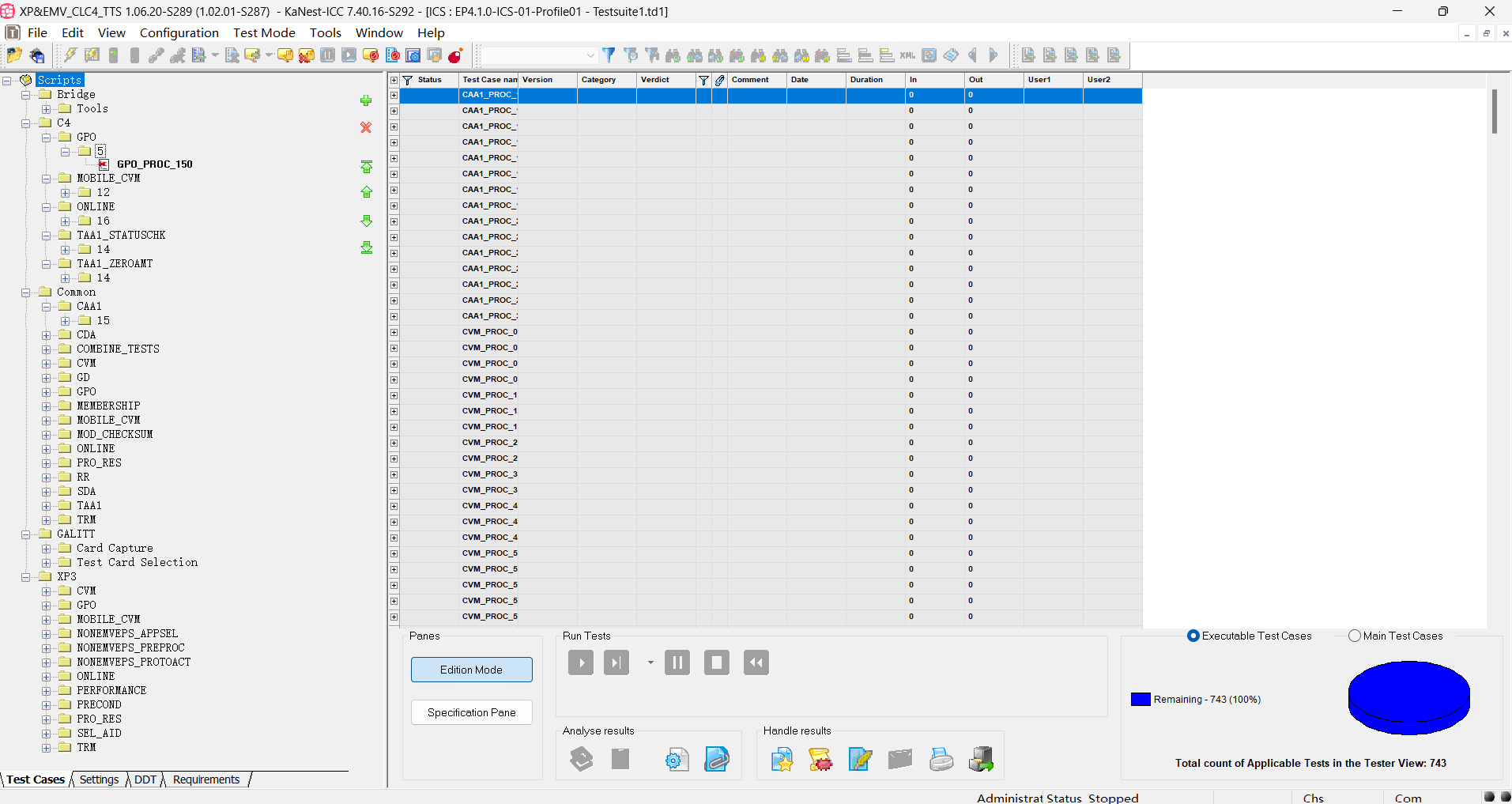The image size is (1512, 804).
Task: Click the printer icon in Handle results
Action: (941, 760)
